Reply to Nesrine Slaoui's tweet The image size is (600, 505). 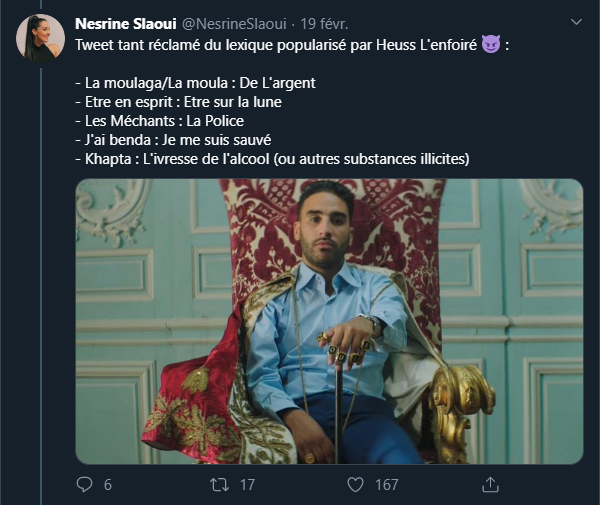(x=84, y=484)
